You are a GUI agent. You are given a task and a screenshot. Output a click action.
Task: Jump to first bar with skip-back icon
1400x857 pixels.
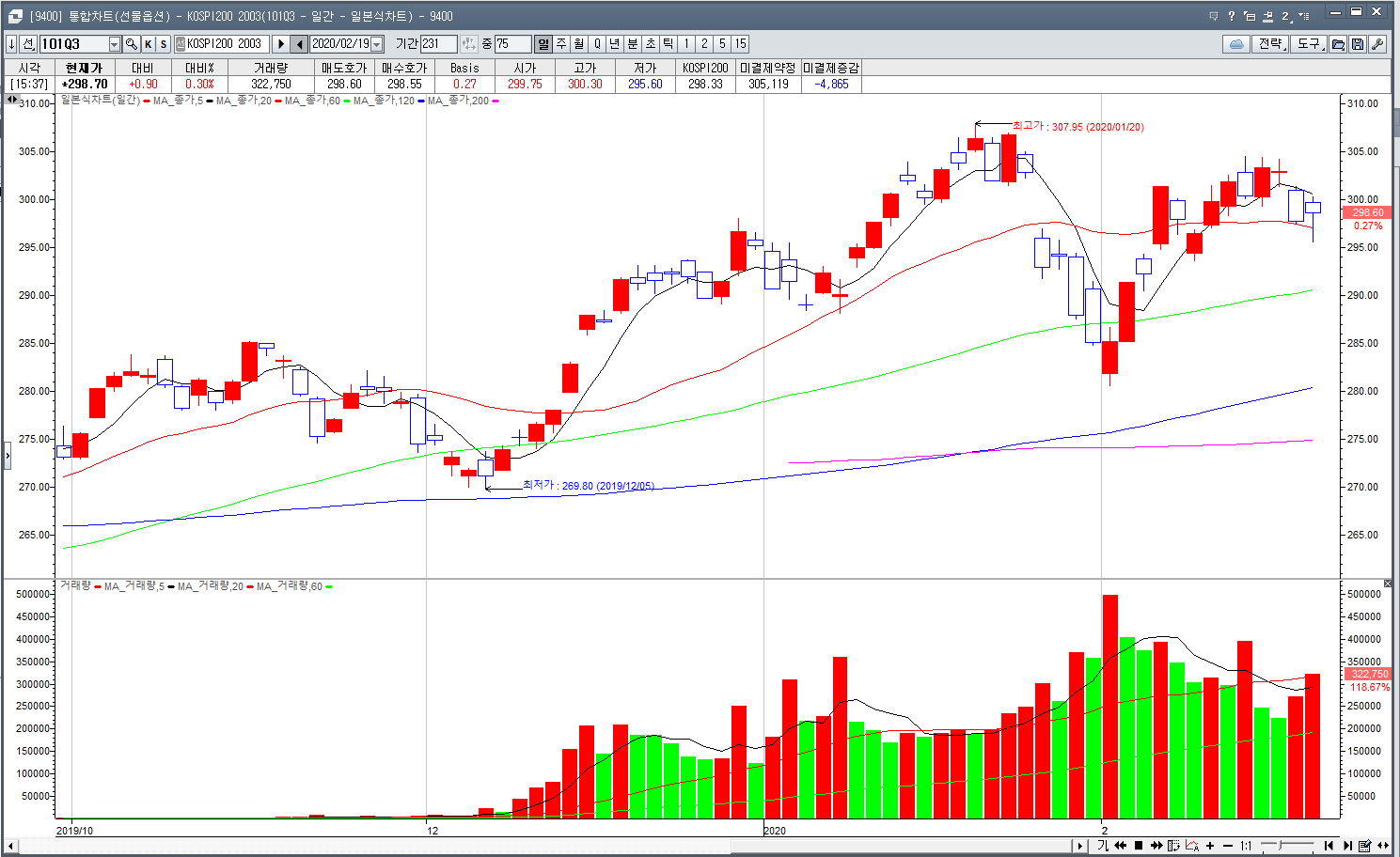(x=1329, y=846)
